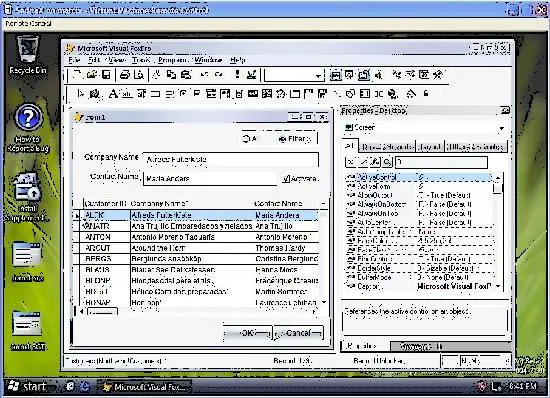This screenshot has width=550, height=398.
Task: Select the Caption property row
Action: pos(419,286)
